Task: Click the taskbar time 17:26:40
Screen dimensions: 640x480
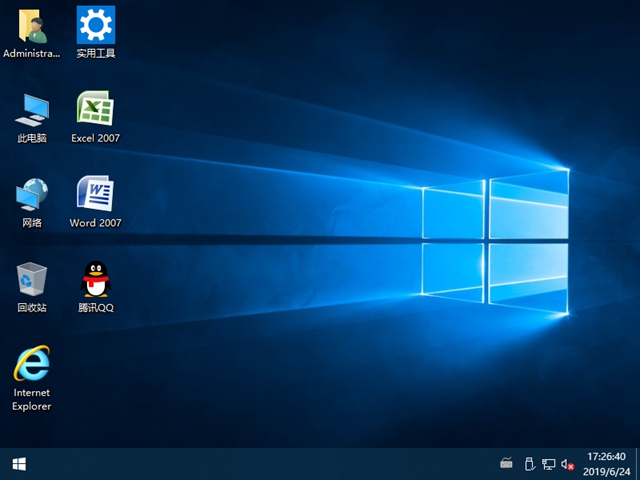Action: click(x=608, y=457)
